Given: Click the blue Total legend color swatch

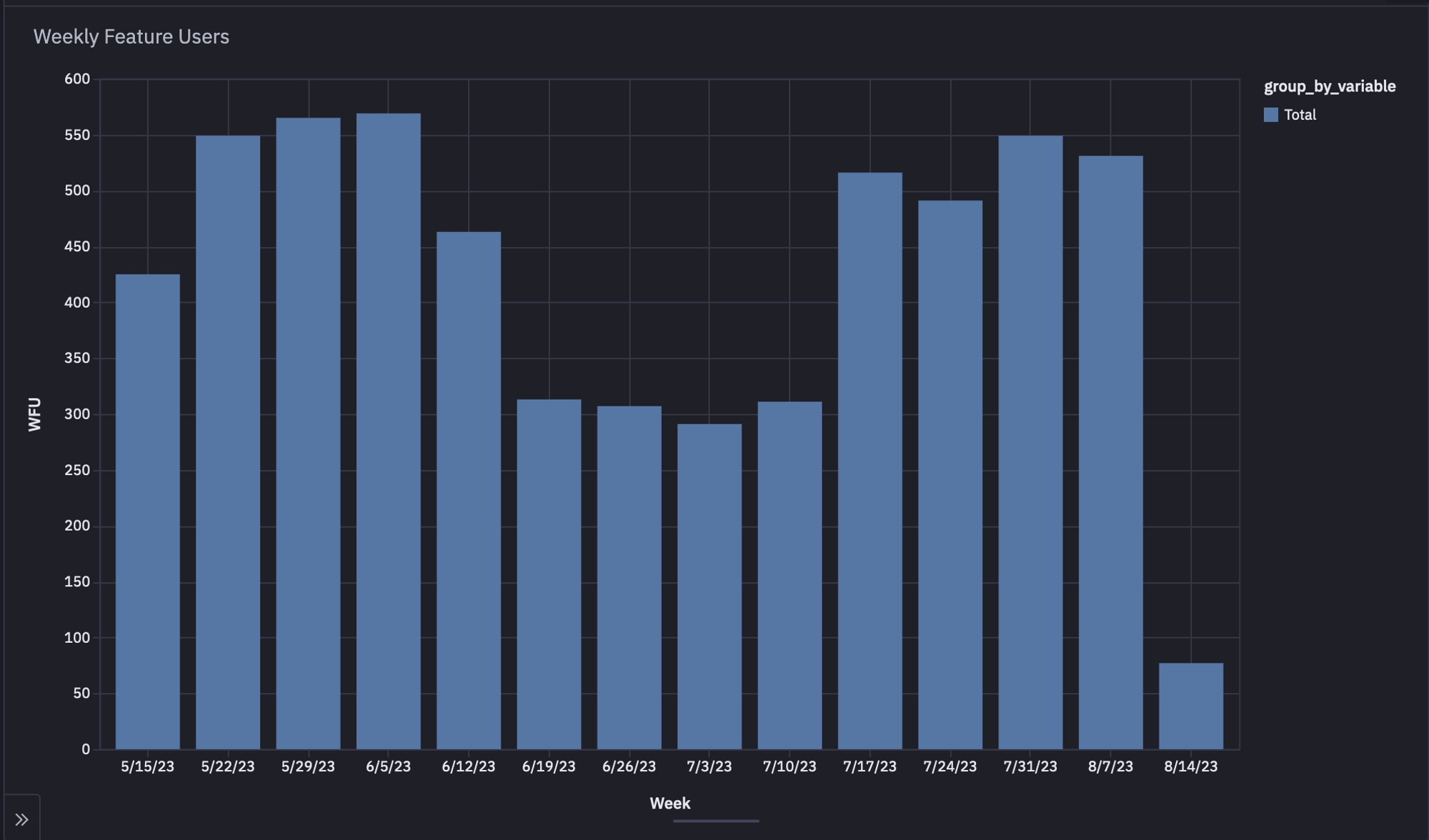Looking at the screenshot, I should 1270,114.
